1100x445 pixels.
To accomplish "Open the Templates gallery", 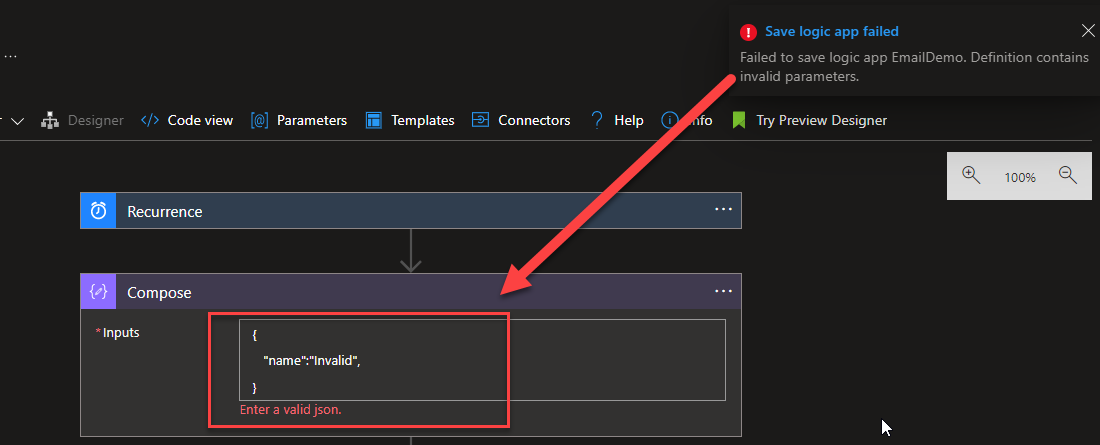I will click(x=410, y=120).
